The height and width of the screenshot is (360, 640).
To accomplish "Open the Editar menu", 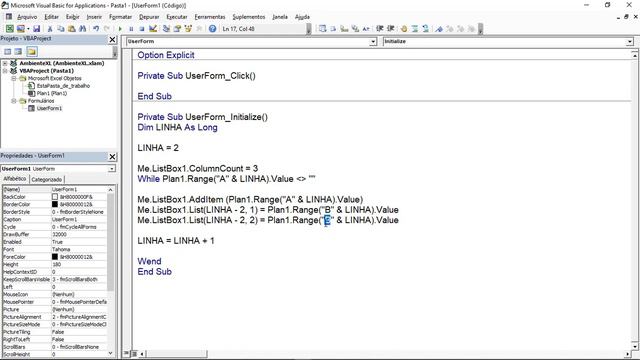I will point(51,17).
